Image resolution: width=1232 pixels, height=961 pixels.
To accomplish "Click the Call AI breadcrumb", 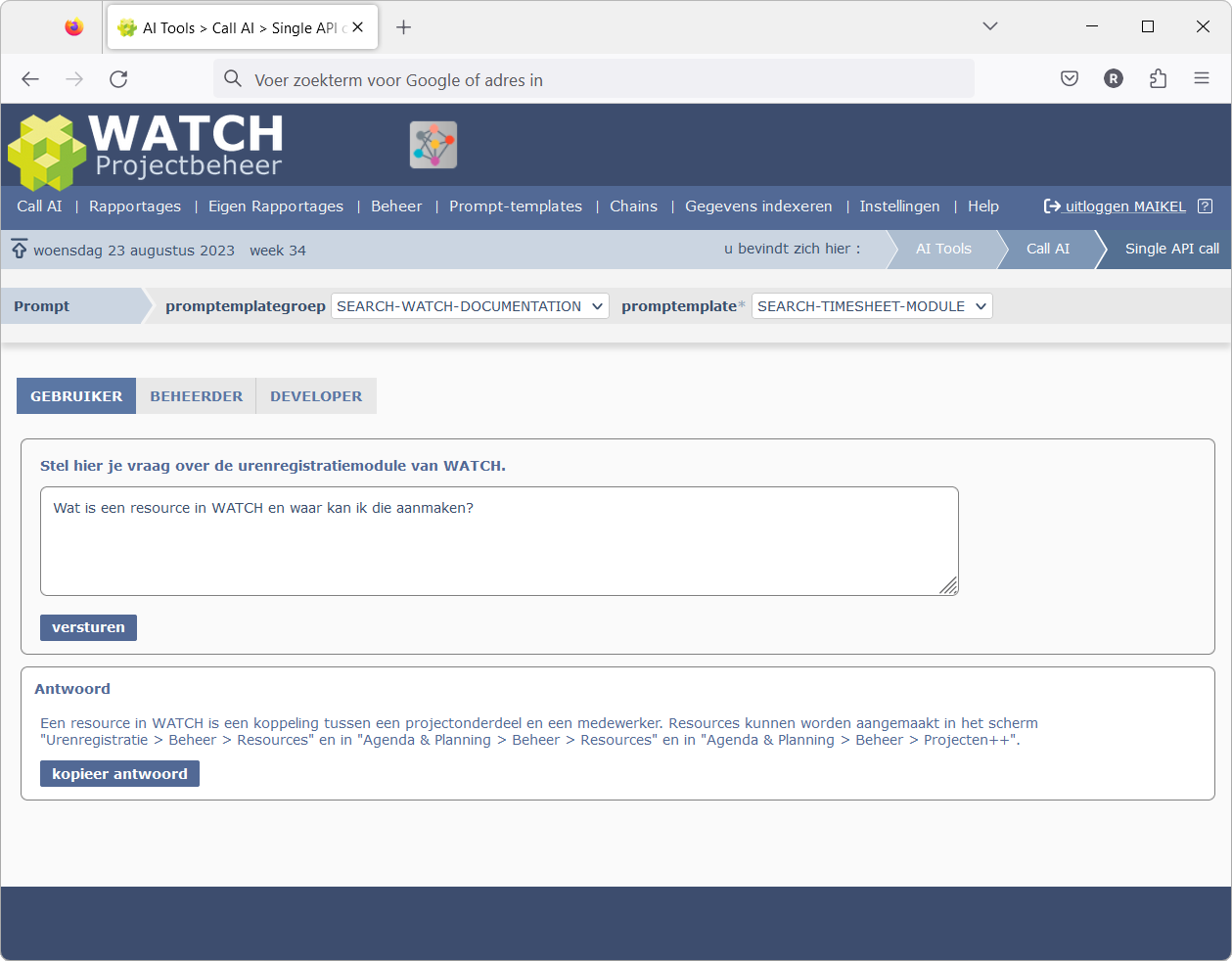I will click(1048, 249).
